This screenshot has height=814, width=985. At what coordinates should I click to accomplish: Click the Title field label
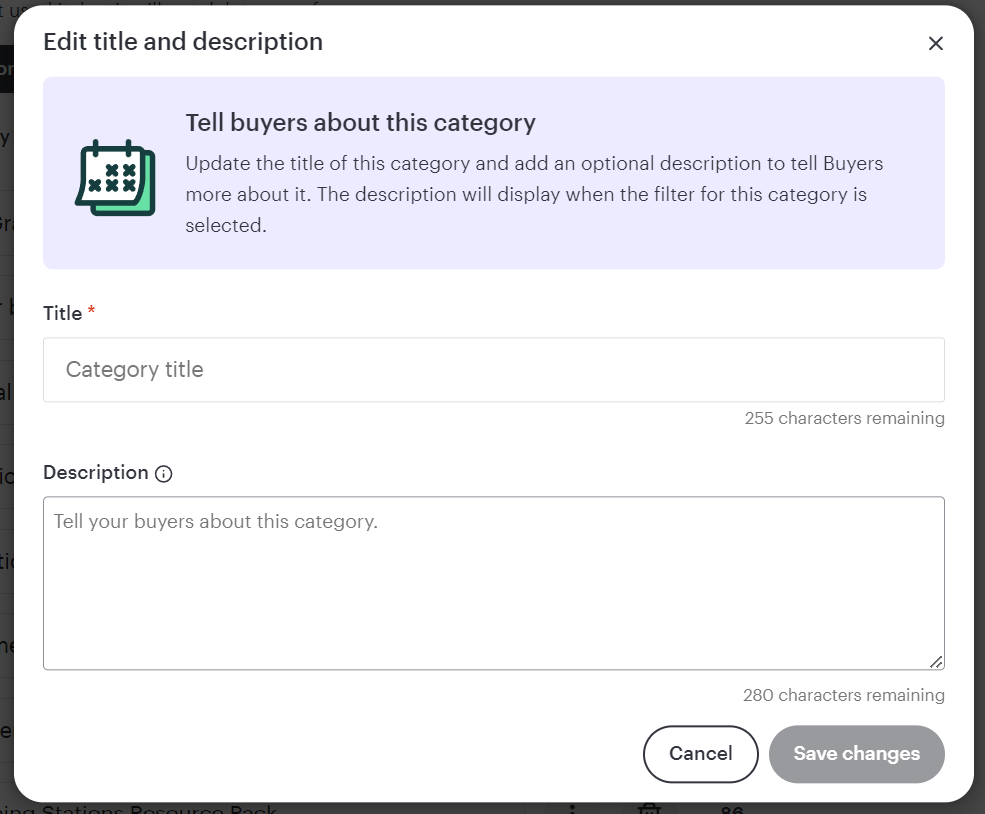pos(62,313)
